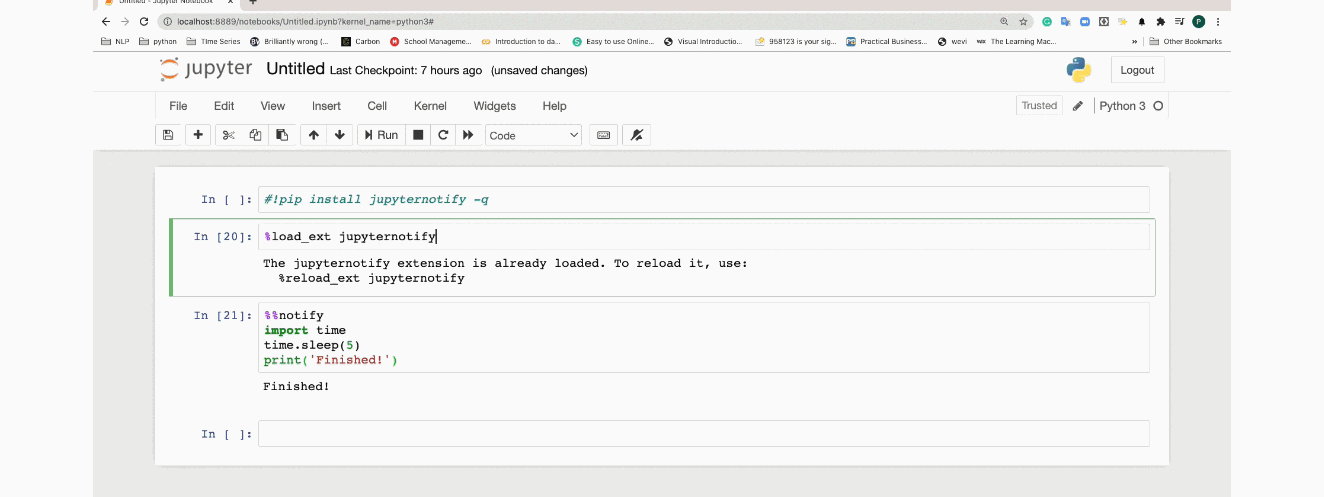Run the selected cell
The image size is (1324, 497).
coord(381,135)
